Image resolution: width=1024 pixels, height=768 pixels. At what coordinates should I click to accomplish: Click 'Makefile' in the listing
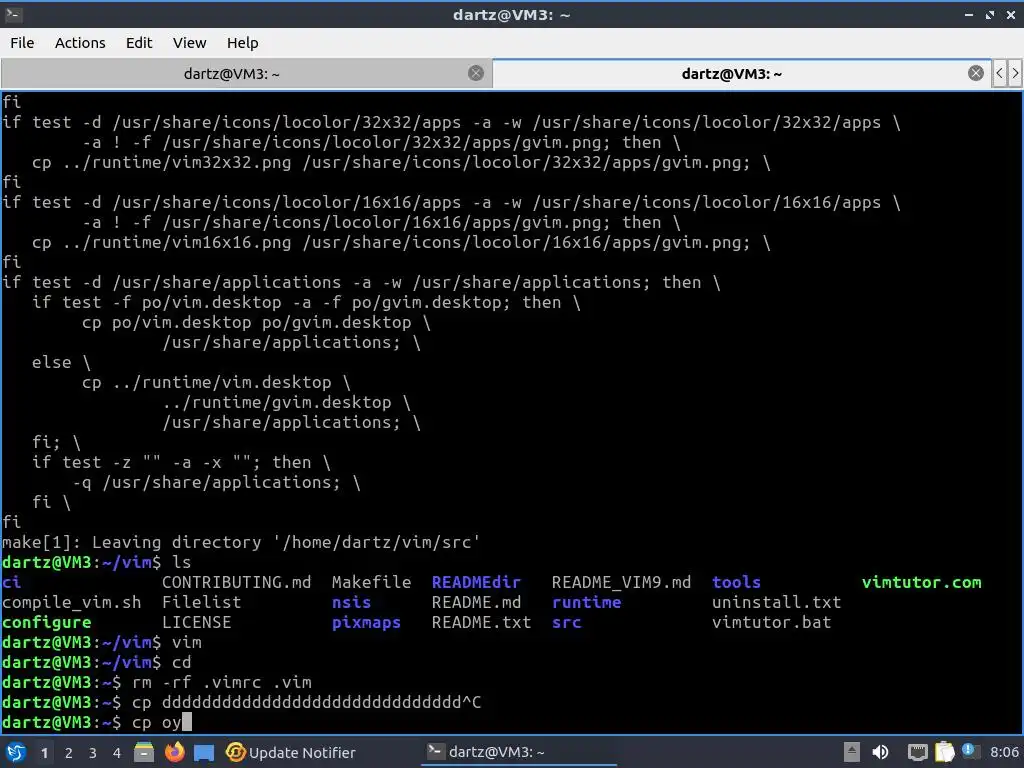(x=371, y=583)
